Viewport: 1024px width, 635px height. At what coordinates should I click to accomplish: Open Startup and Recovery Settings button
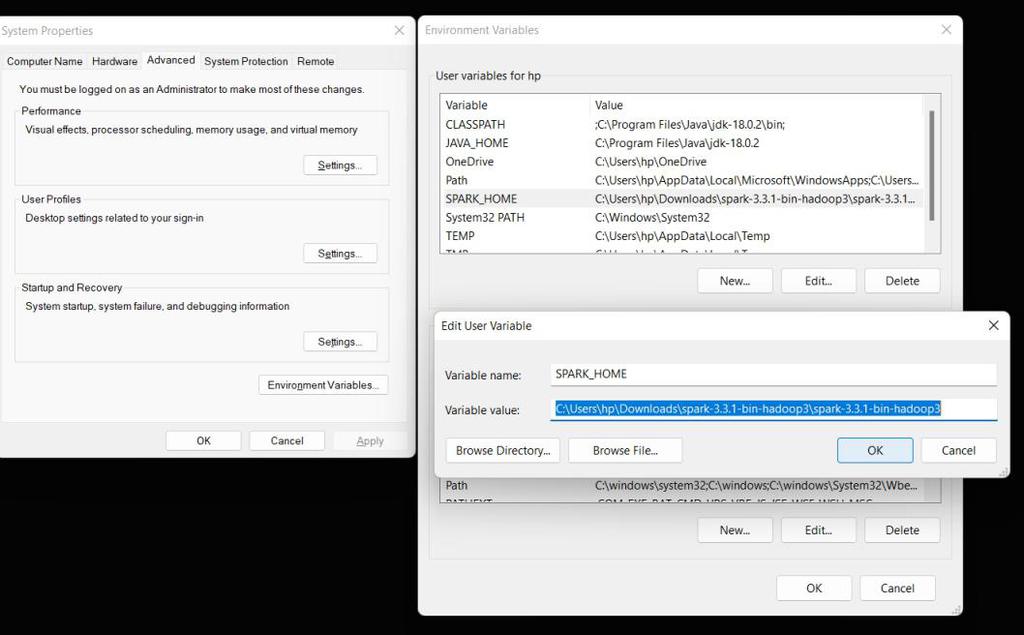[x=340, y=342]
